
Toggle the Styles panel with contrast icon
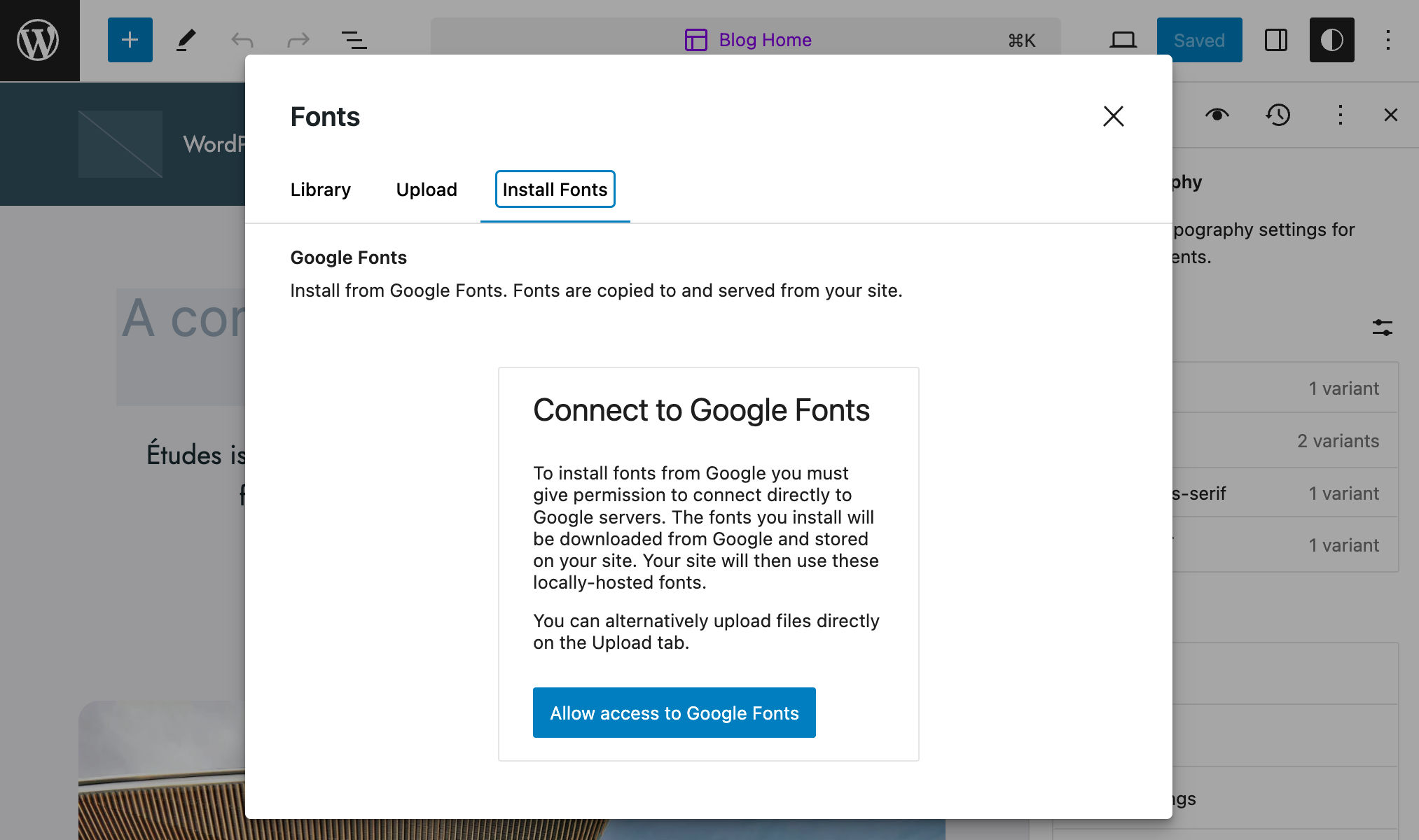tap(1331, 40)
